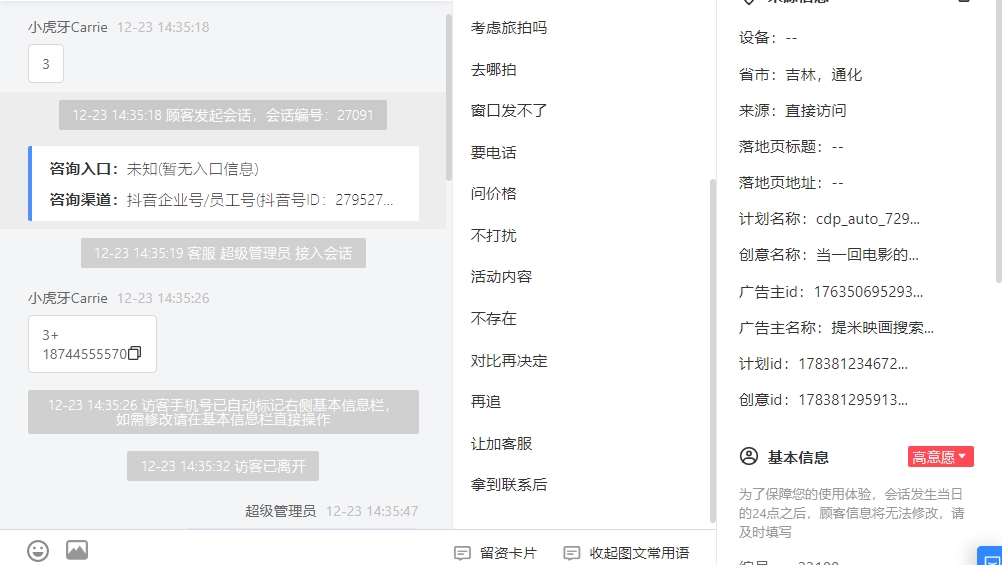1002x565 pixels.
Task: Click 小虎牙Carrie name at 14:35:26
Action: coord(68,298)
